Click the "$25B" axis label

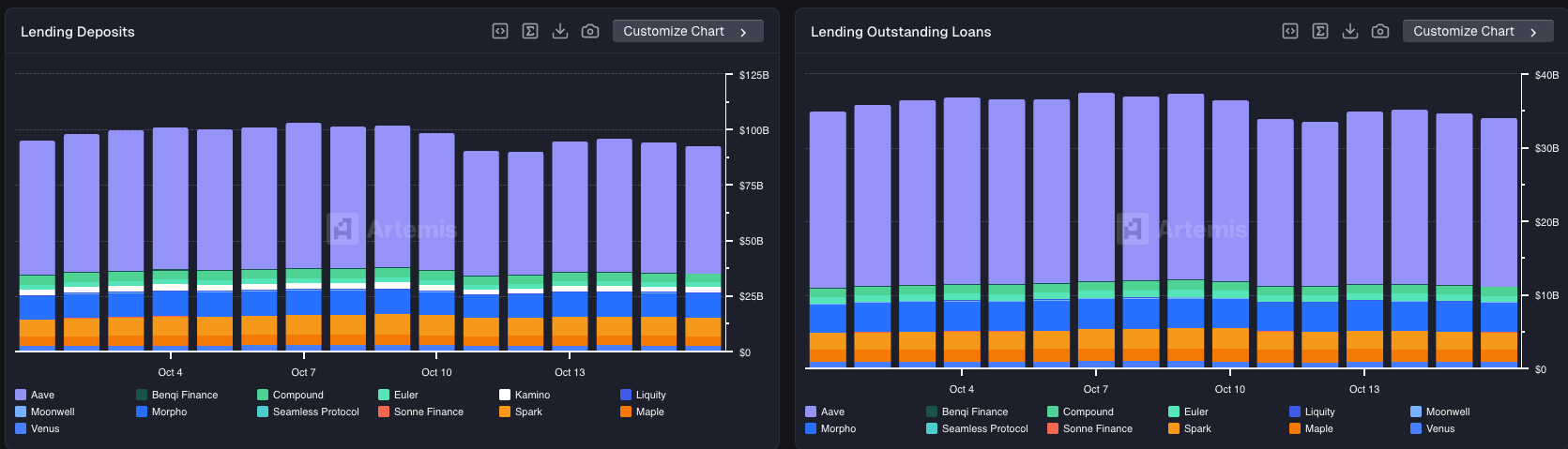pos(752,296)
